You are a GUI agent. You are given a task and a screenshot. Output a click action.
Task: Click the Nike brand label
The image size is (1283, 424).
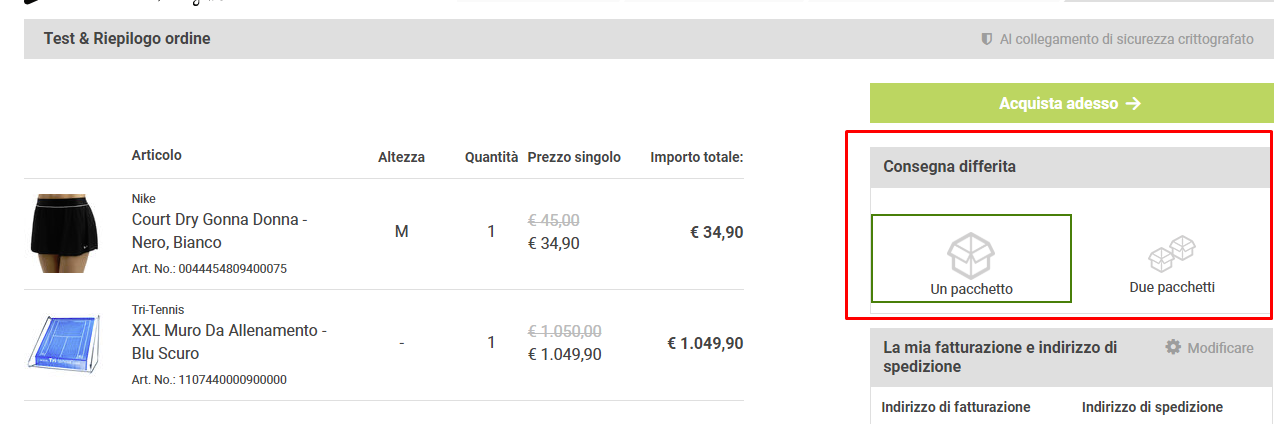tap(144, 199)
